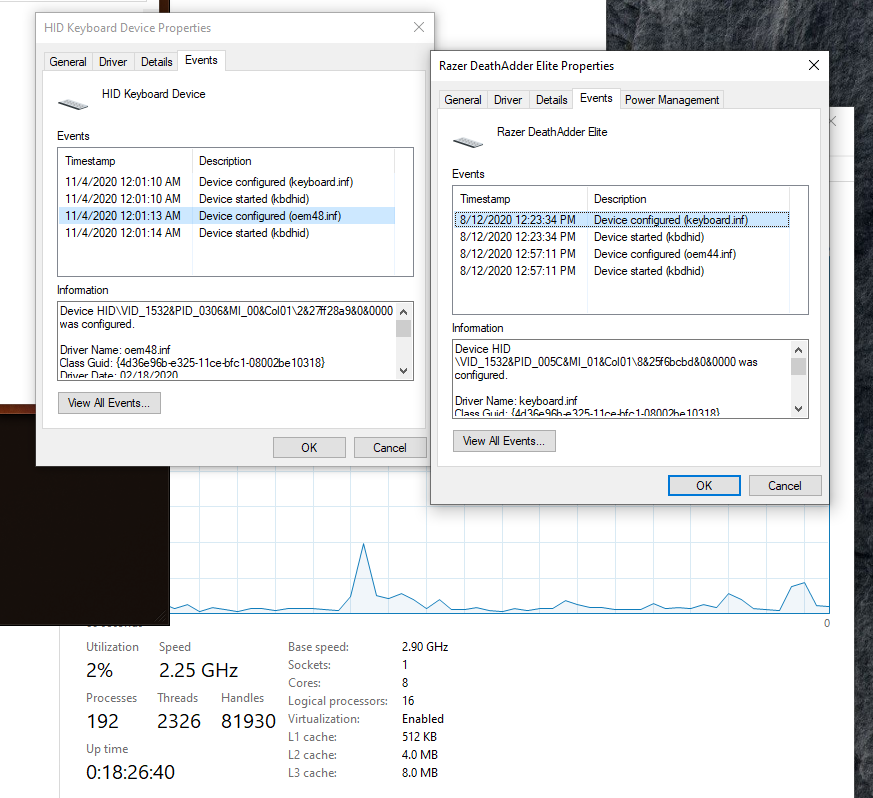Select the 12:57:11 PM Device started event
Viewport: 873px width, 798px height.
point(621,271)
